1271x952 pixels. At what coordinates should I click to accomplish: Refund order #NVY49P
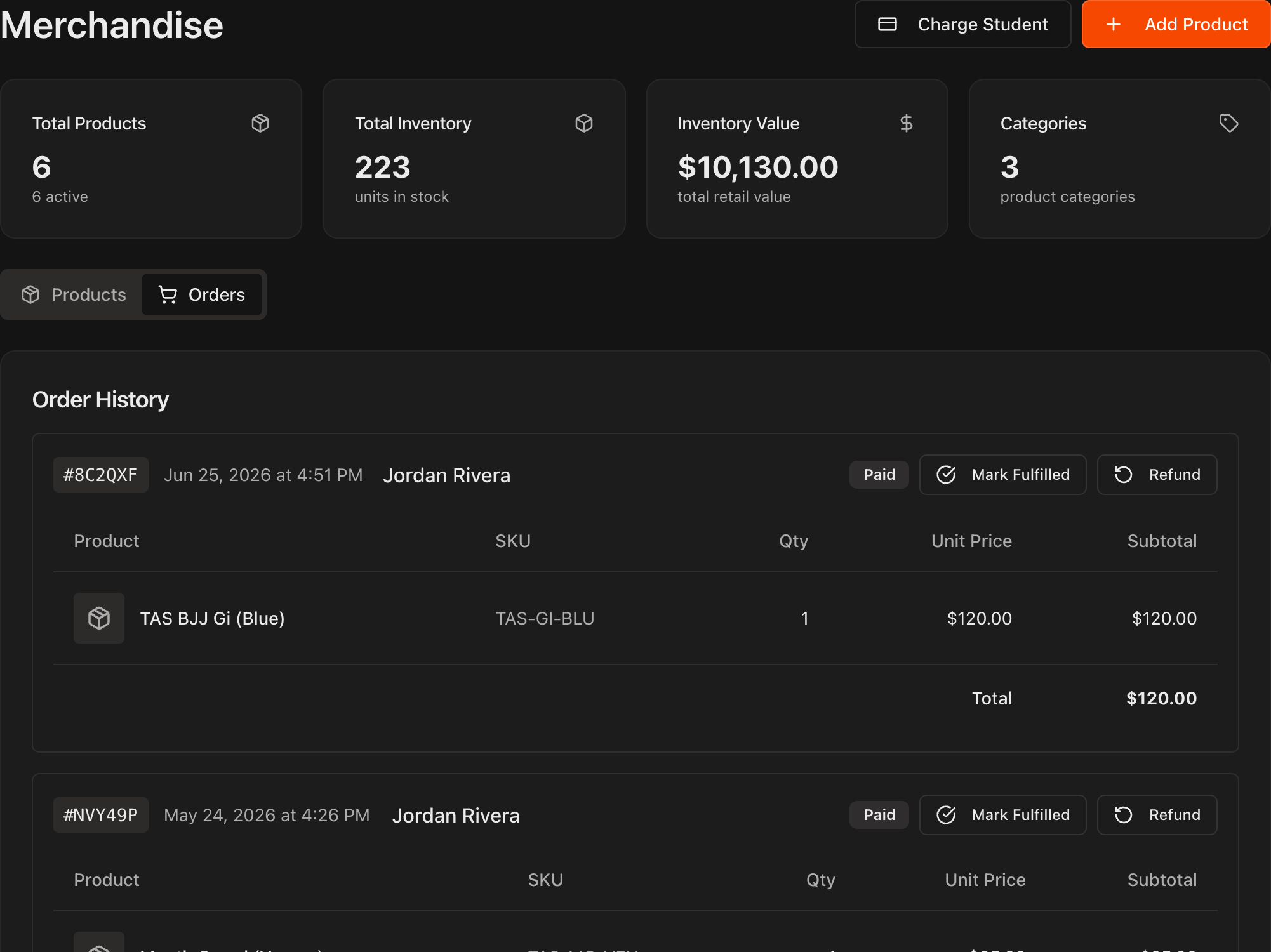tap(1157, 815)
